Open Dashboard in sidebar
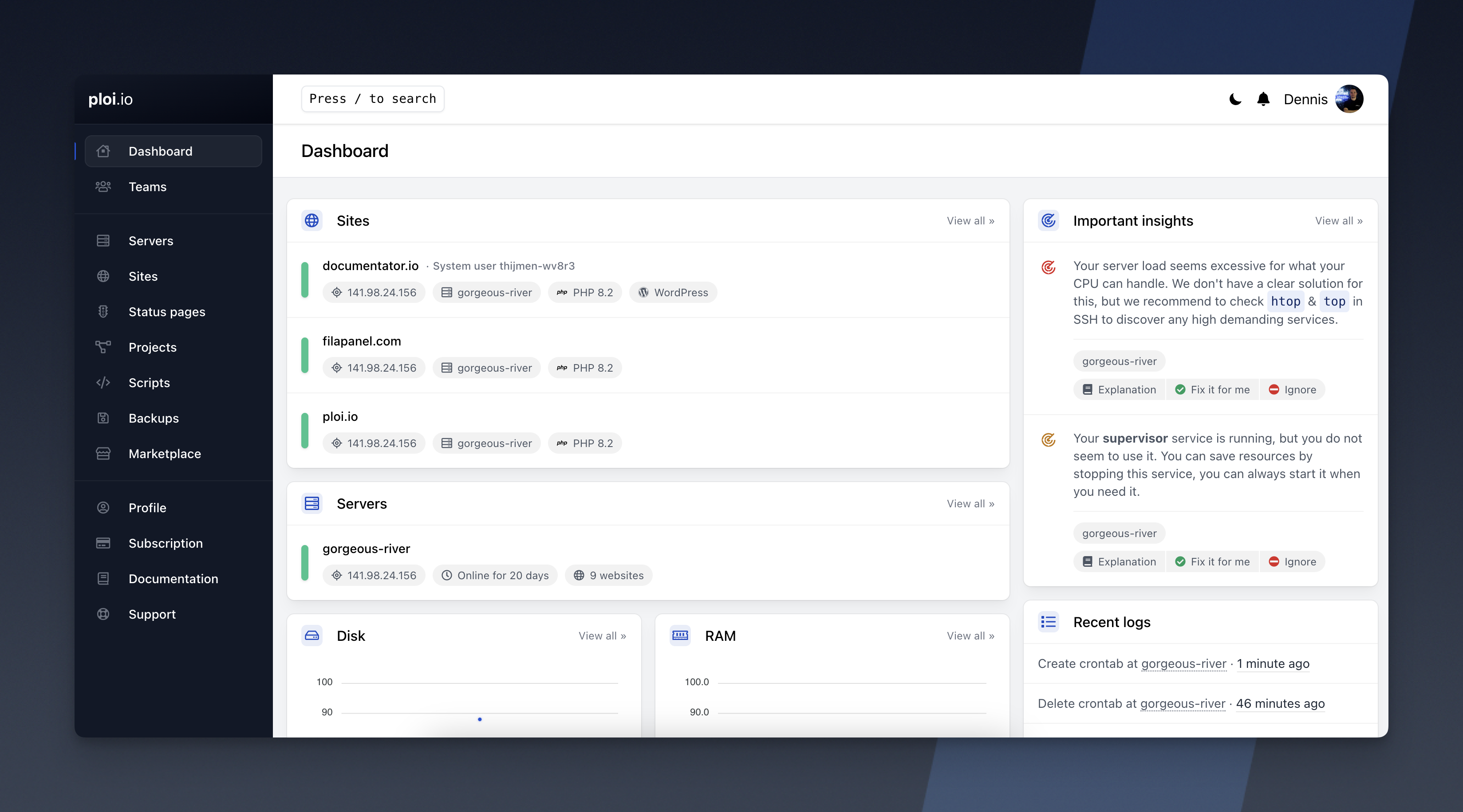Screen dimensions: 1463x812 coord(173,151)
